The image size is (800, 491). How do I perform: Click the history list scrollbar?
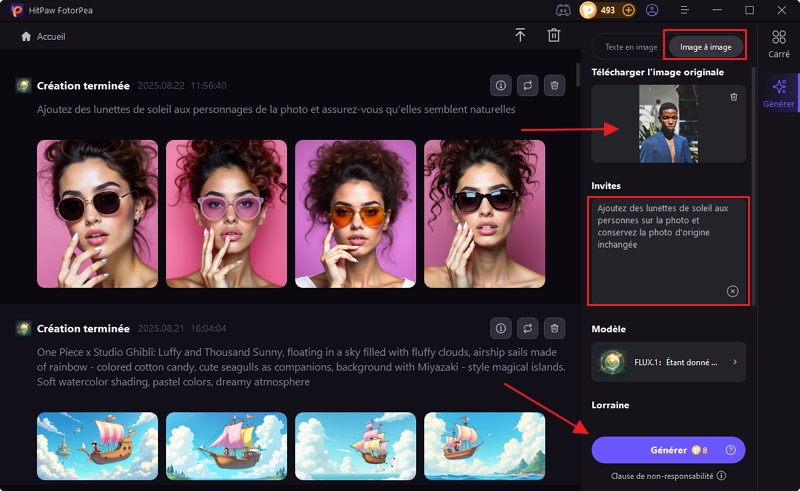[578, 75]
